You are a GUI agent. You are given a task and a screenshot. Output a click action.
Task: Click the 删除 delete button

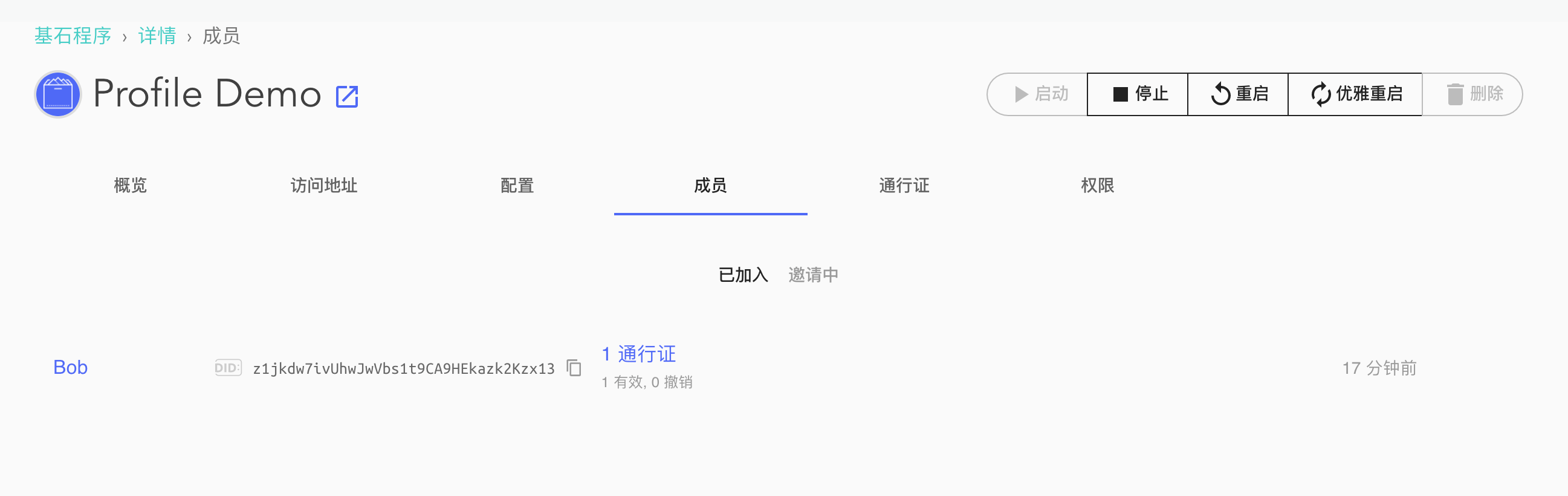[1473, 94]
